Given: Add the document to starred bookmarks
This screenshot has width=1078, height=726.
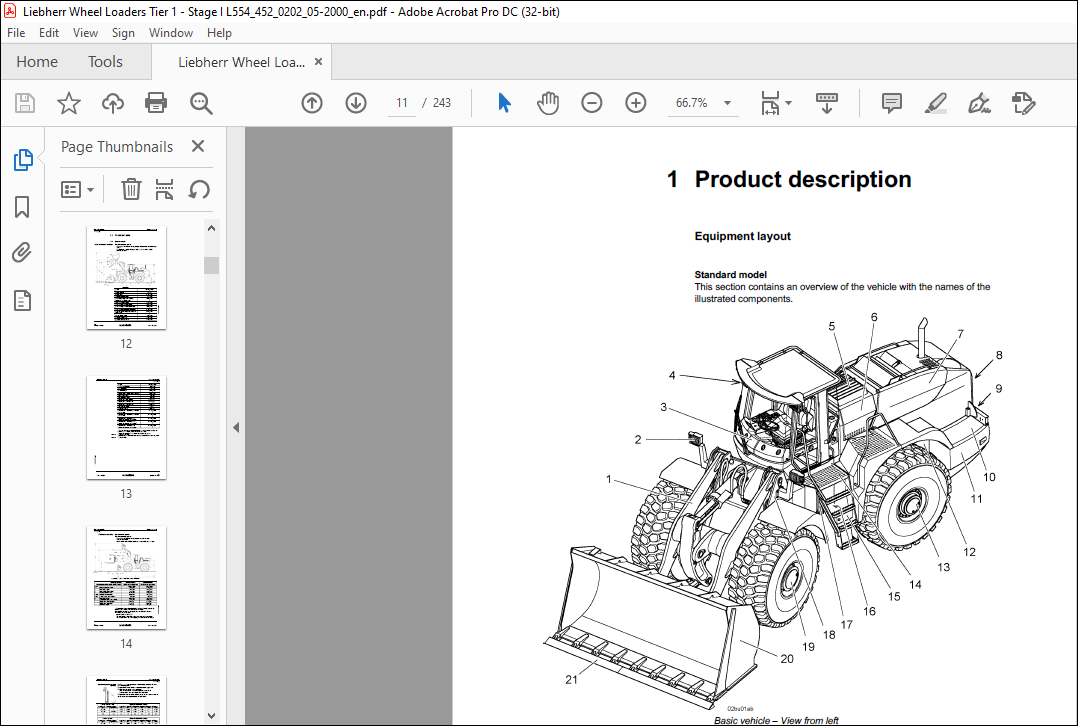Looking at the screenshot, I should (x=69, y=103).
